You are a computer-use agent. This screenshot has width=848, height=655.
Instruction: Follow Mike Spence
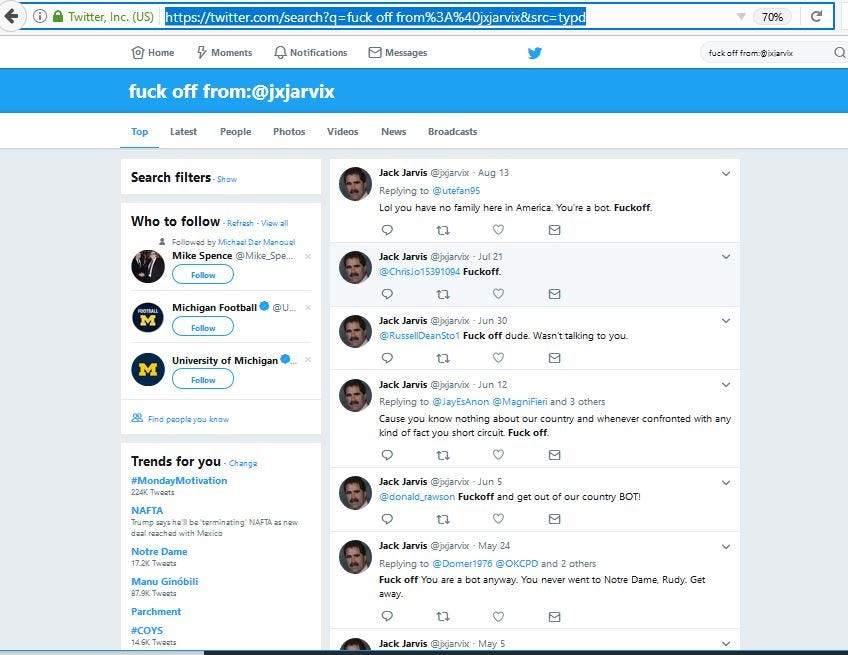pos(203,275)
